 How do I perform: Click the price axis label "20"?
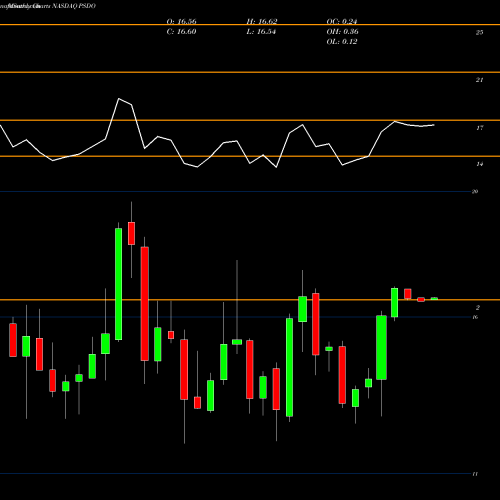click(475, 191)
